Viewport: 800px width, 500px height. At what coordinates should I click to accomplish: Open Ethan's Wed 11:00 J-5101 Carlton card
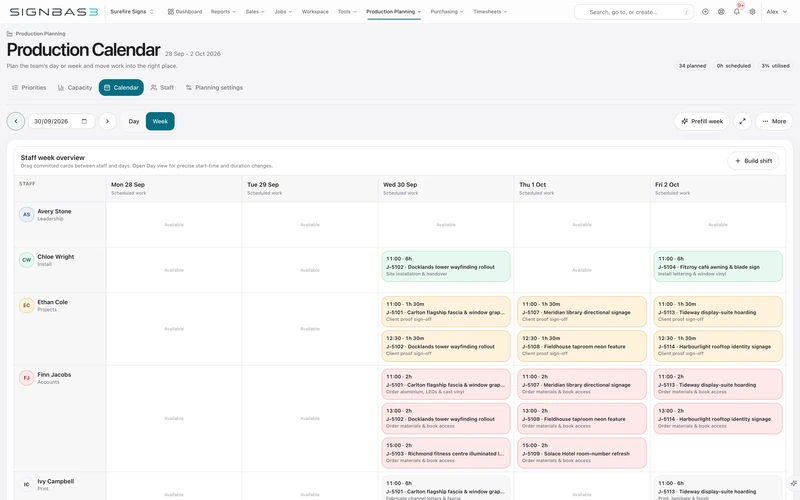pos(446,312)
